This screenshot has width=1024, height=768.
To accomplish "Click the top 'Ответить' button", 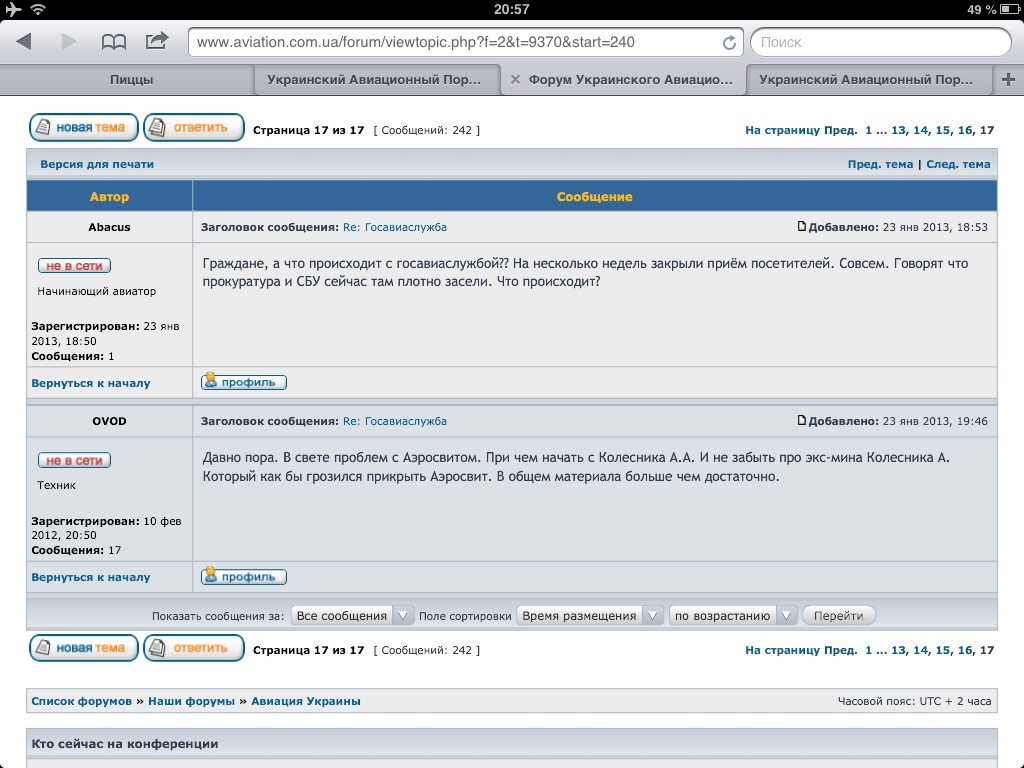I will (194, 128).
